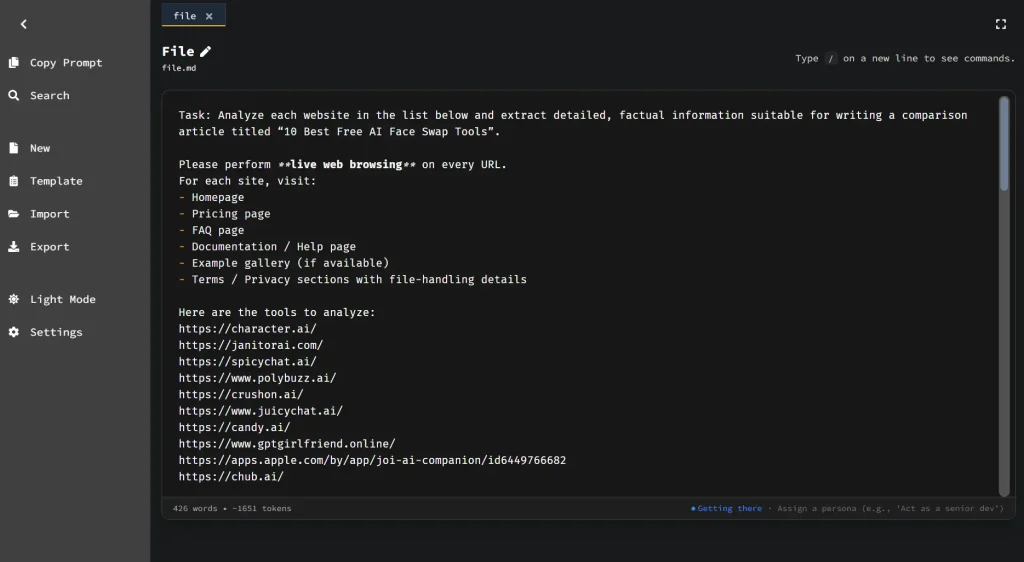The height and width of the screenshot is (562, 1024).
Task: Click the Search magnifier icon
Action: tap(14, 95)
